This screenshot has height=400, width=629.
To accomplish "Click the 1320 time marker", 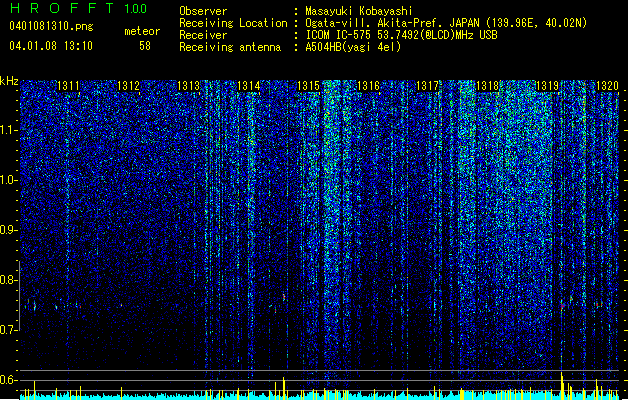I will point(607,86).
